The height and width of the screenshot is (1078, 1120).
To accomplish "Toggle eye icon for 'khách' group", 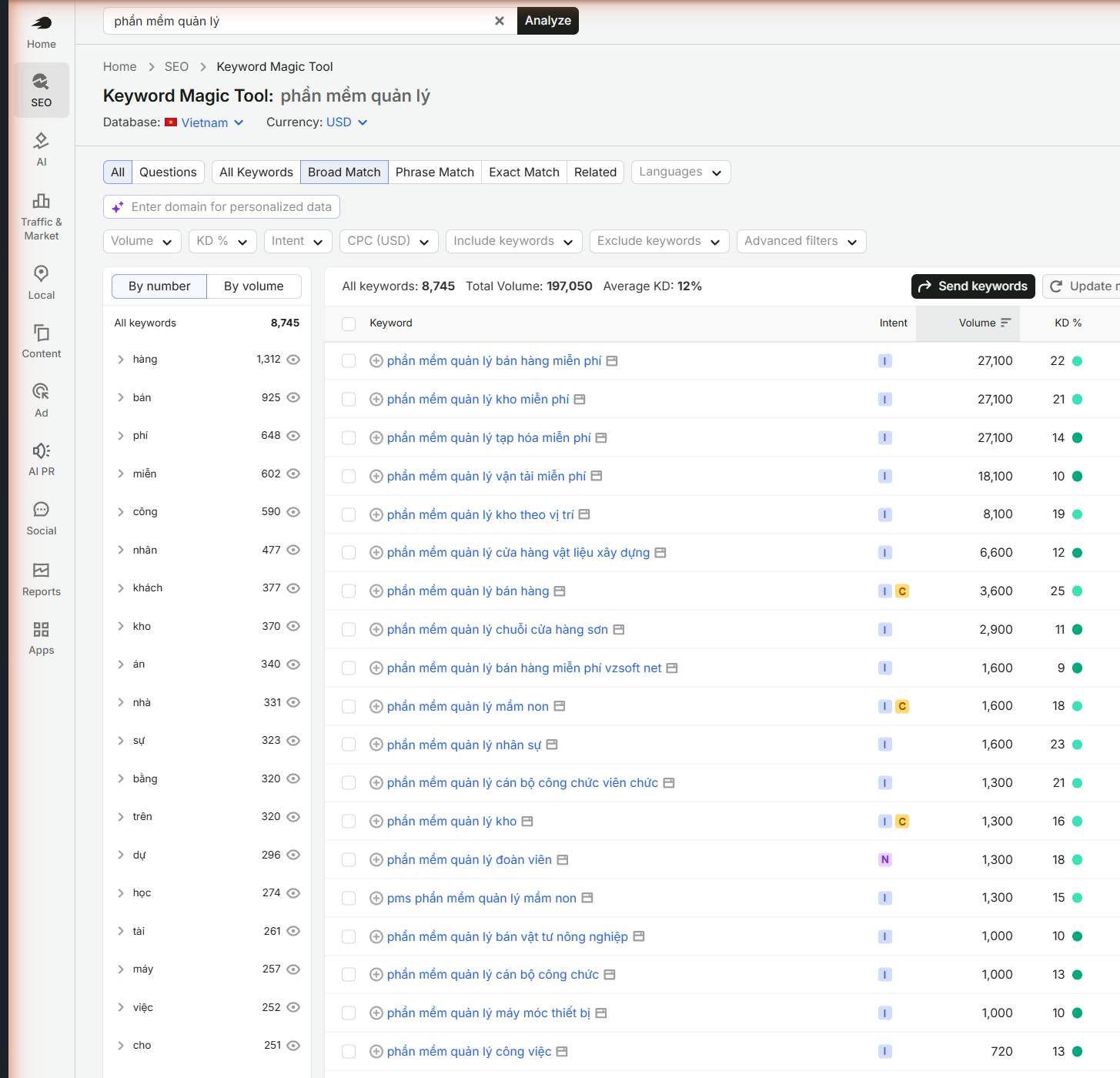I will tap(293, 588).
